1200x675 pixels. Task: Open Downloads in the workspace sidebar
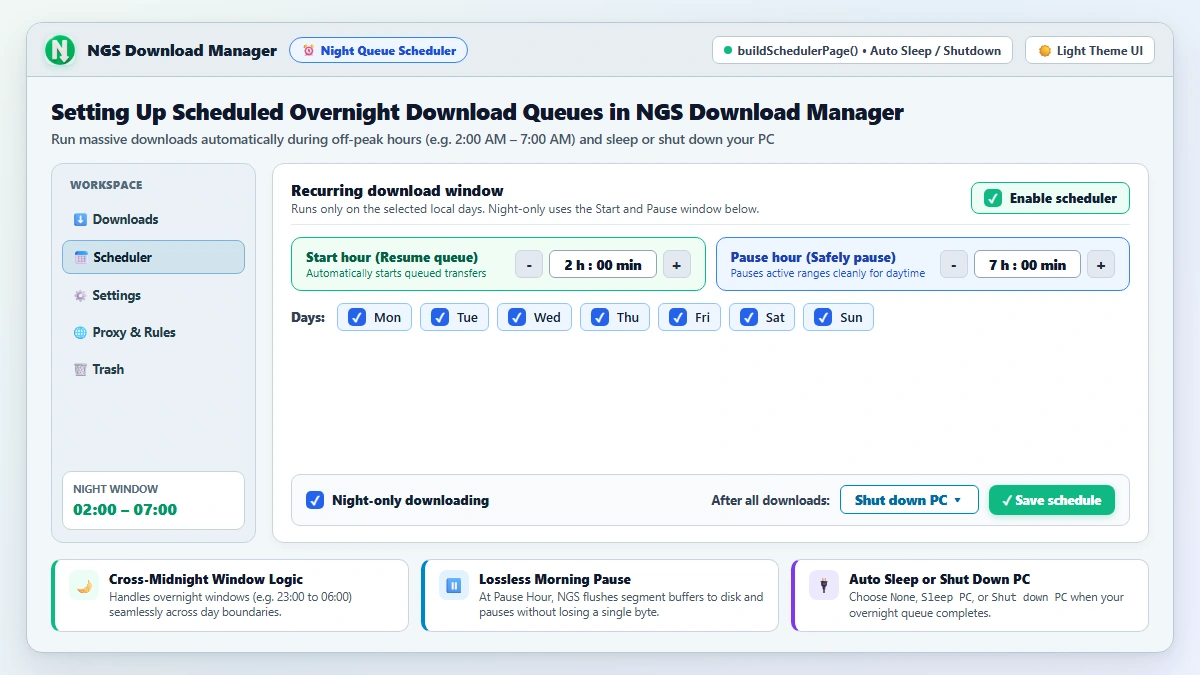[x=153, y=219]
